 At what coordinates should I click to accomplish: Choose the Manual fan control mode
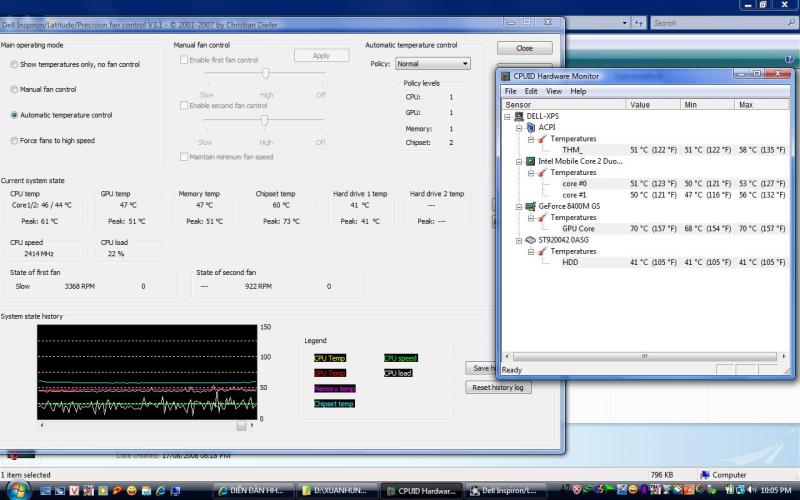[14, 89]
